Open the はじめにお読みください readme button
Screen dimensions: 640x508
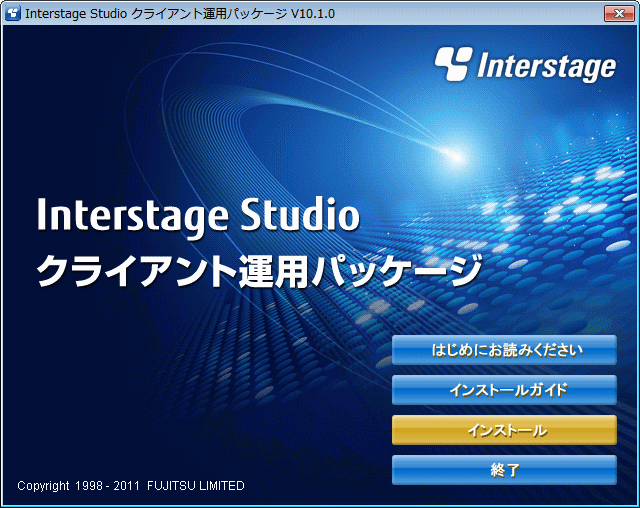[504, 350]
